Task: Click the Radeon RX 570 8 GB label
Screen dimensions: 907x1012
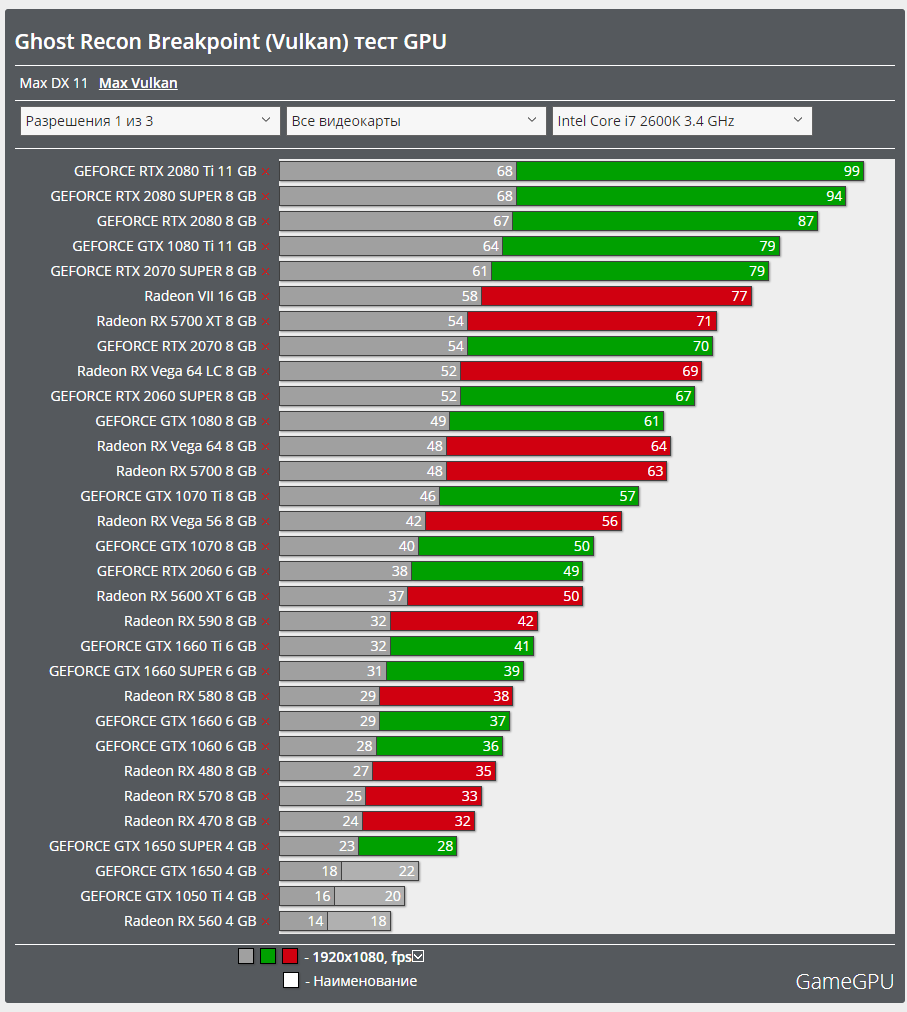Action: point(190,796)
